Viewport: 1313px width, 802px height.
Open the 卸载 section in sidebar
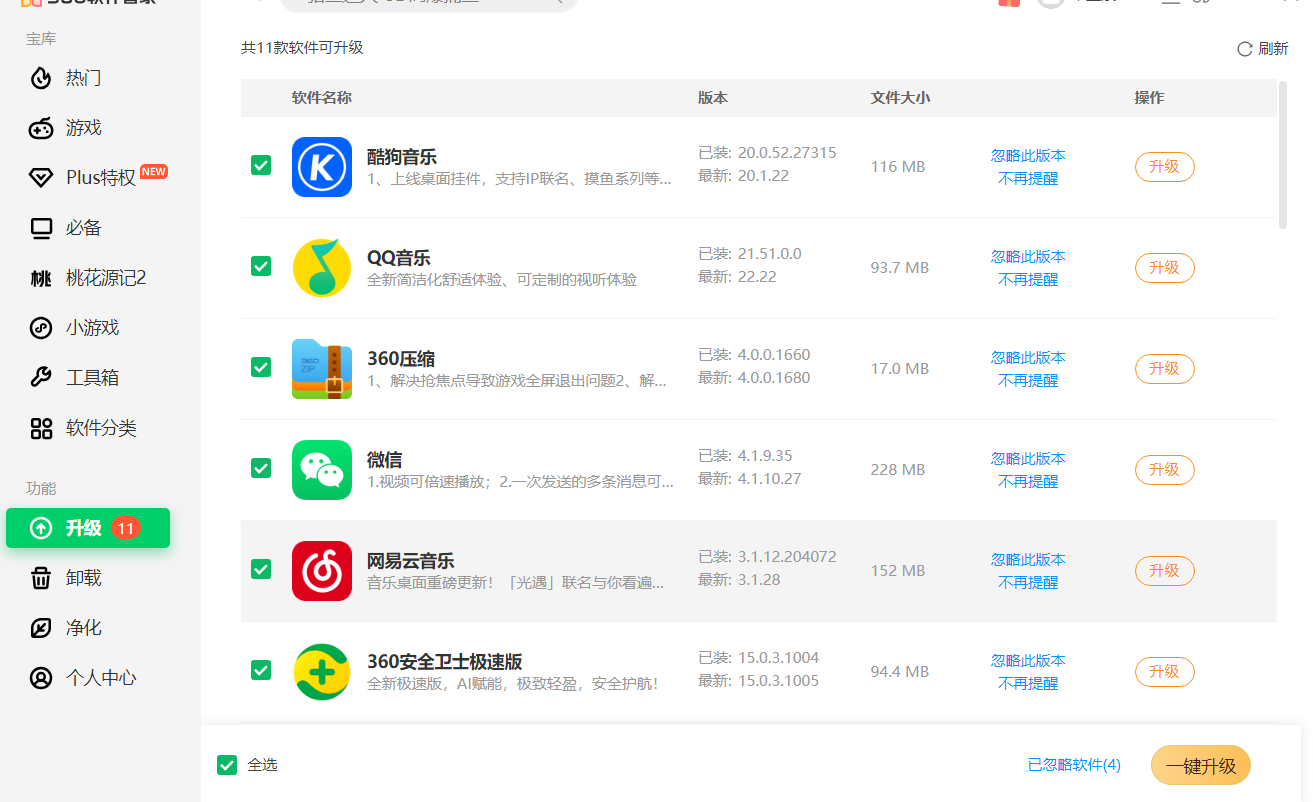pos(84,578)
